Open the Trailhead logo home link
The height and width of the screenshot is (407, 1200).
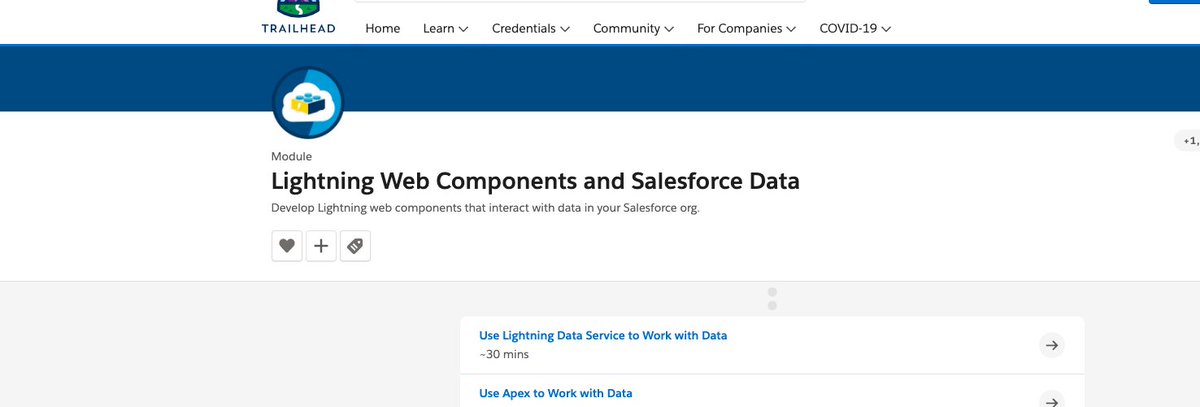tap(297, 19)
